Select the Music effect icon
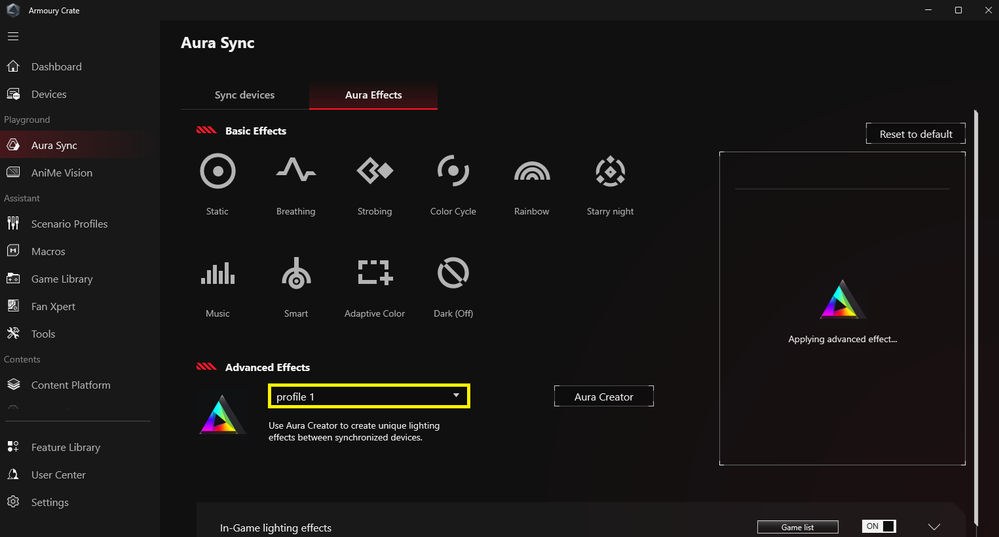The image size is (999, 537). coord(218,273)
